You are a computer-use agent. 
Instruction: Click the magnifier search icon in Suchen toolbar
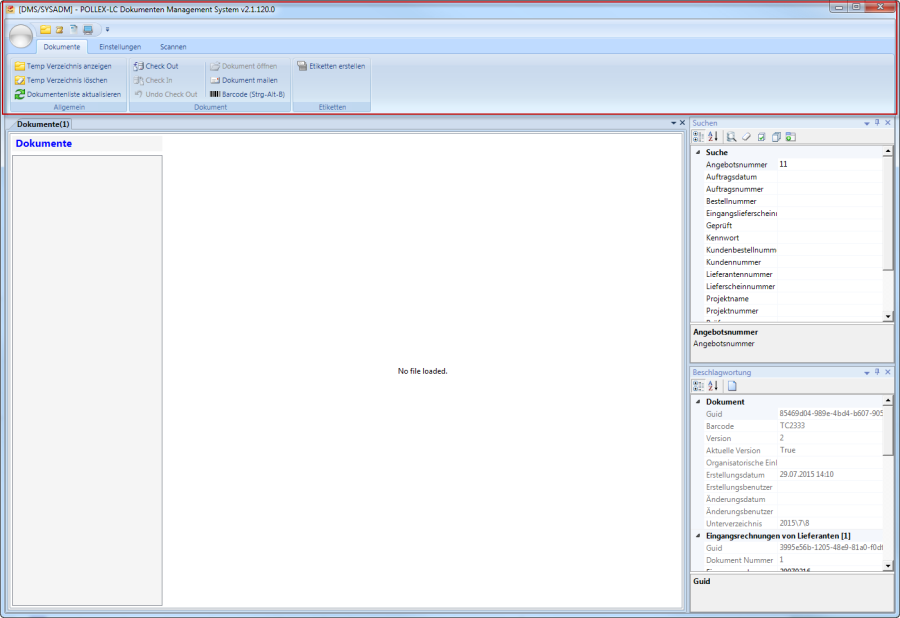[731, 136]
